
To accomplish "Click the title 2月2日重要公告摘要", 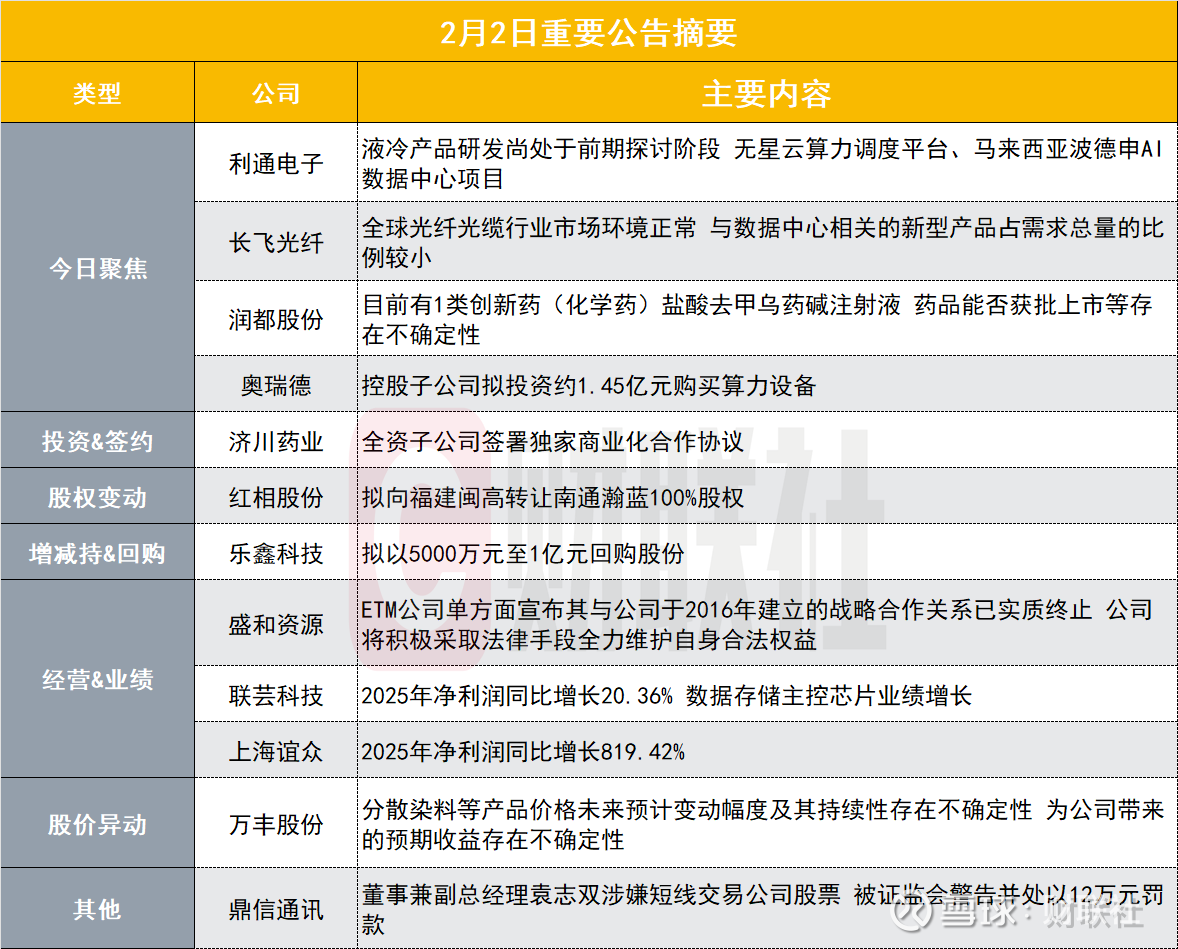I will tap(588, 33).
